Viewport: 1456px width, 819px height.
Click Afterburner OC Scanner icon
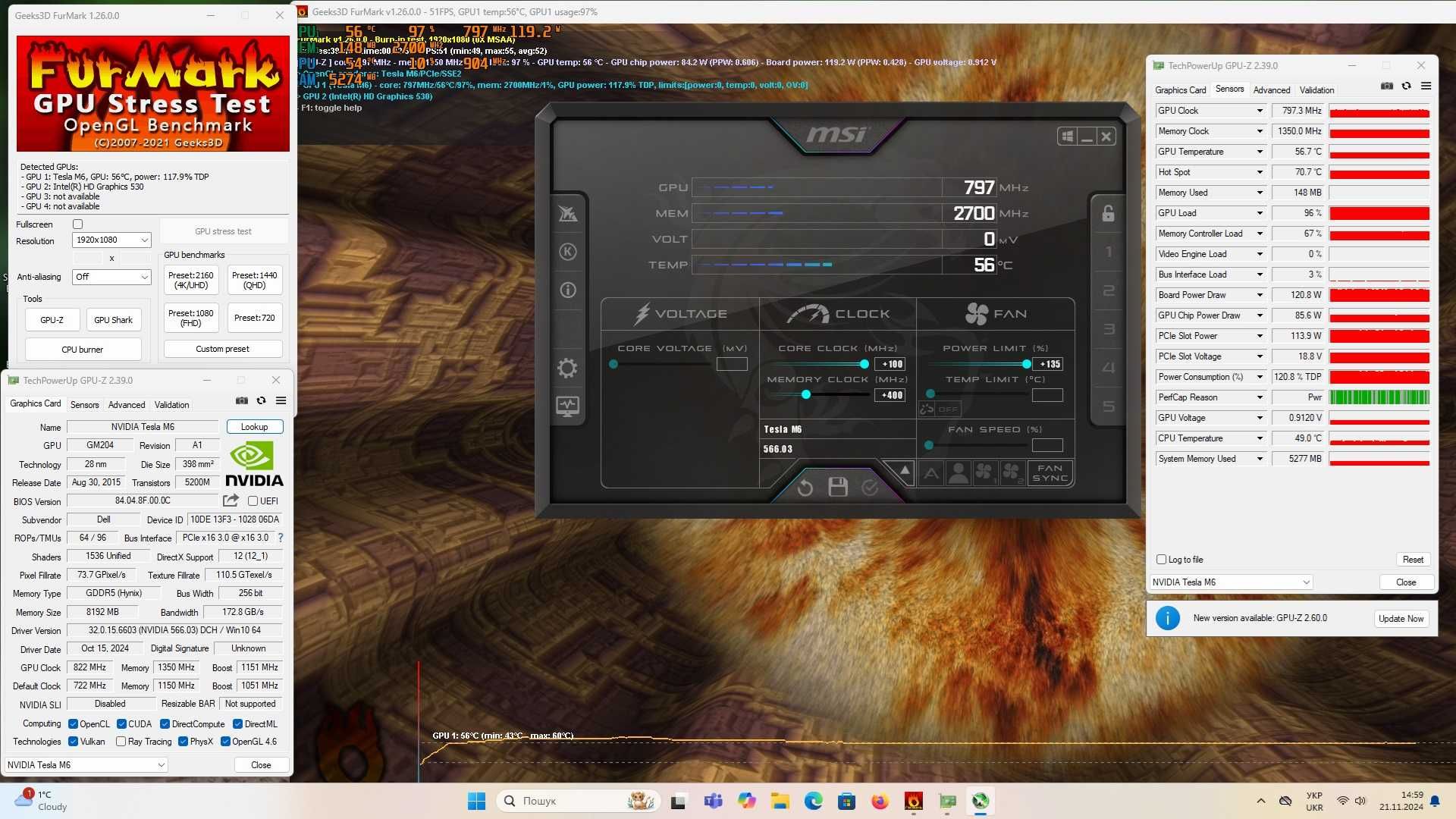(567, 213)
